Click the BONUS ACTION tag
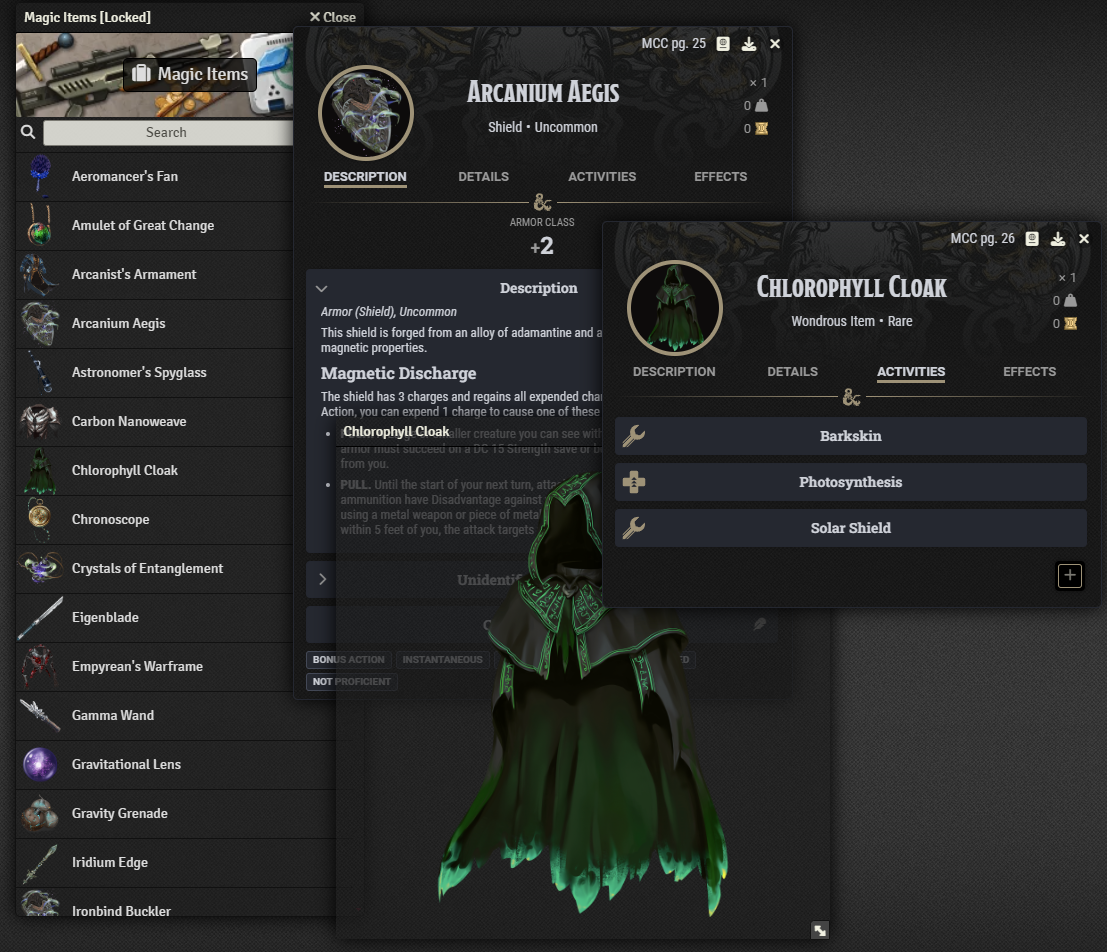Viewport: 1107px width, 952px height. point(347,659)
